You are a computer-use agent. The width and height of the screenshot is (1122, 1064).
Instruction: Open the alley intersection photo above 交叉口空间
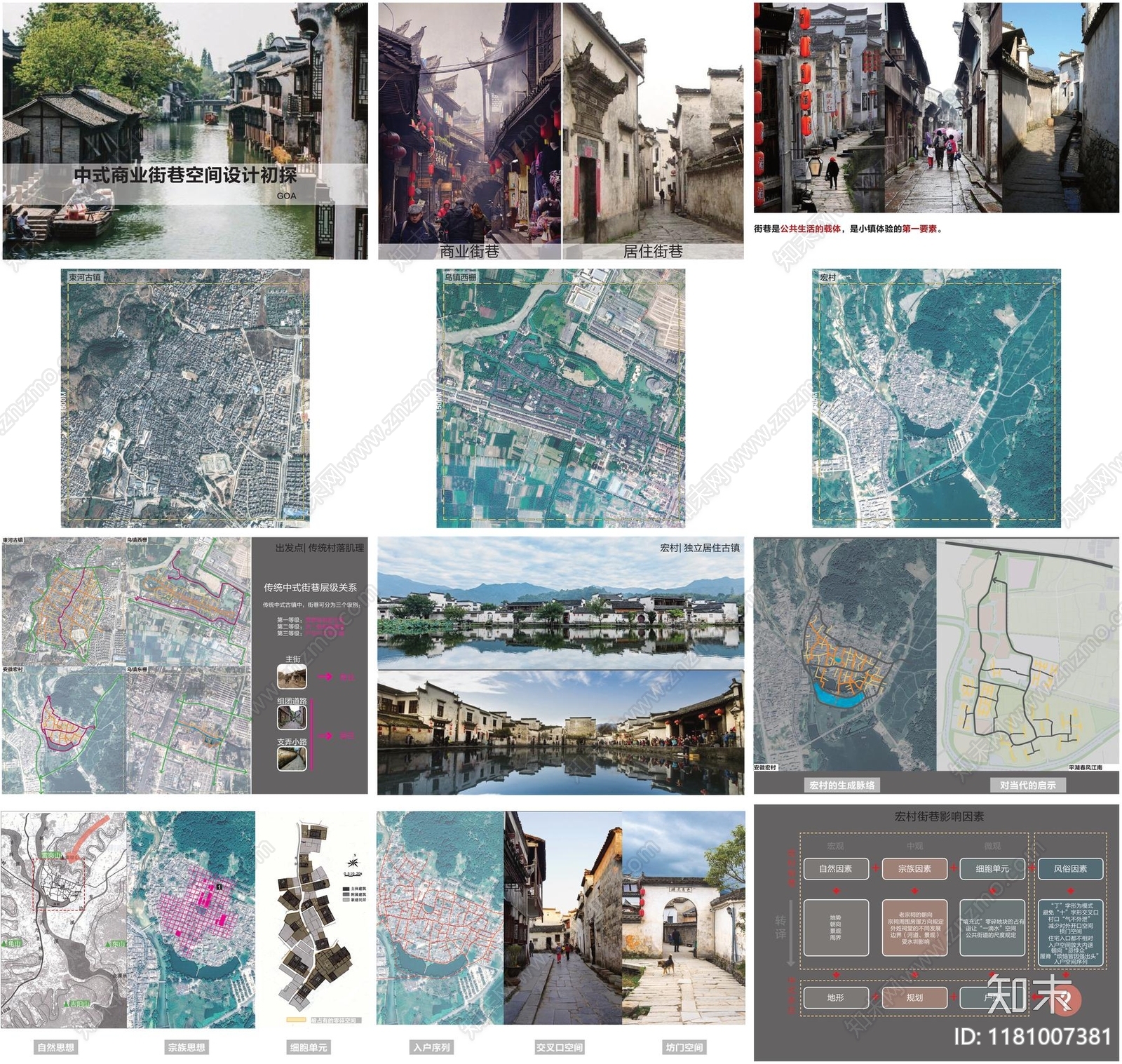point(563,918)
